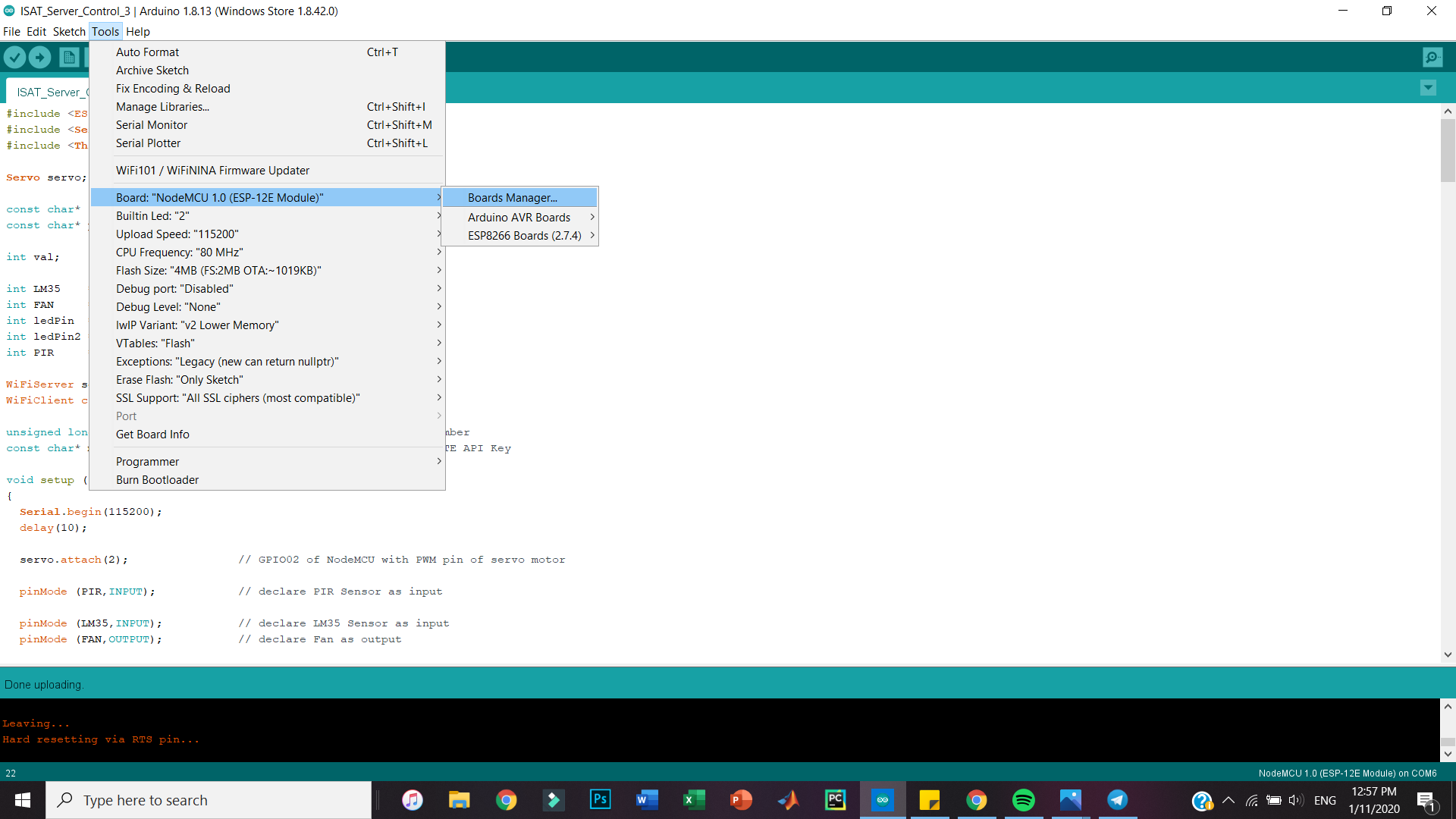Click Get Board Info

click(x=267, y=435)
